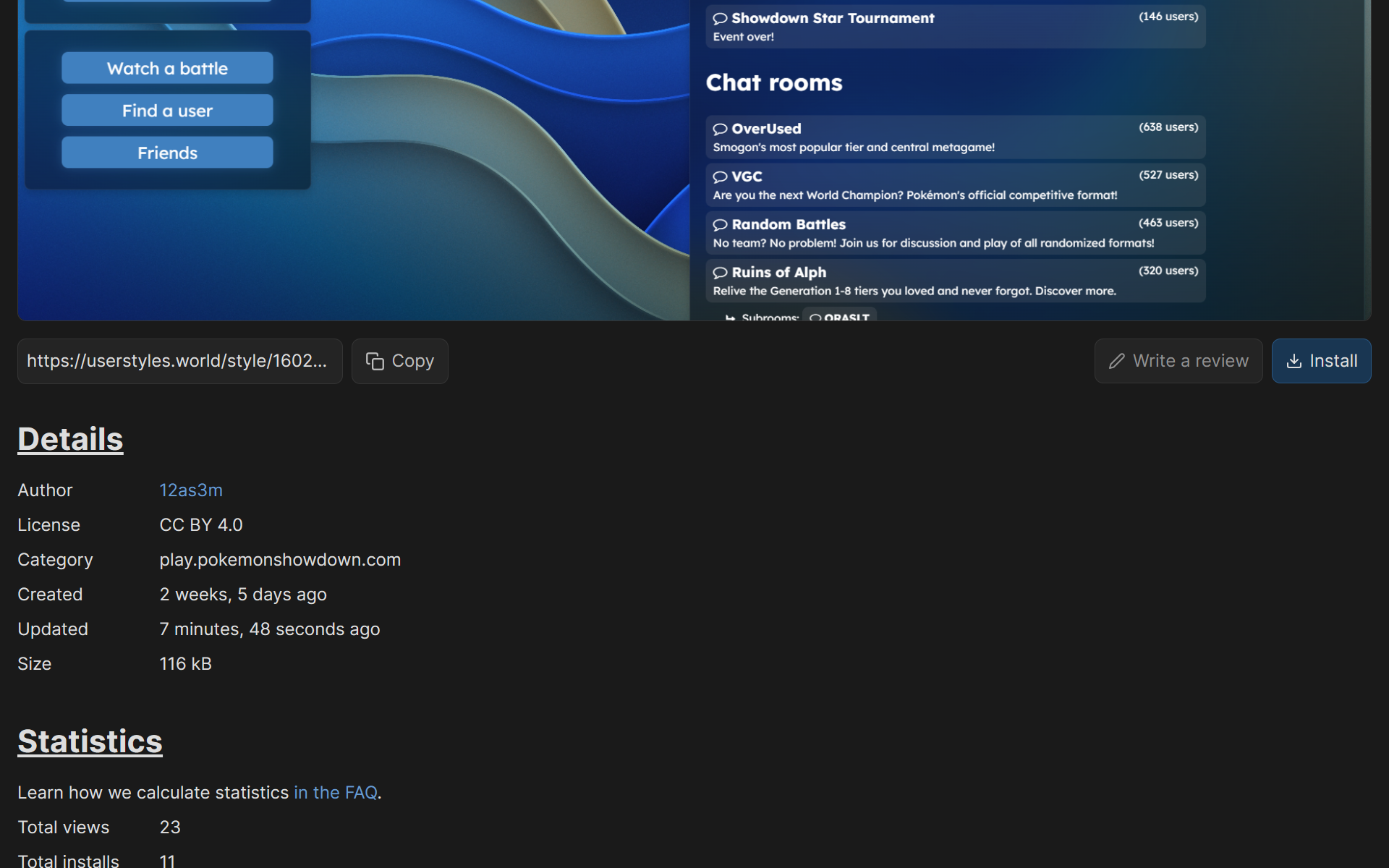Click the Random Battles chat bubble icon

coord(720,224)
